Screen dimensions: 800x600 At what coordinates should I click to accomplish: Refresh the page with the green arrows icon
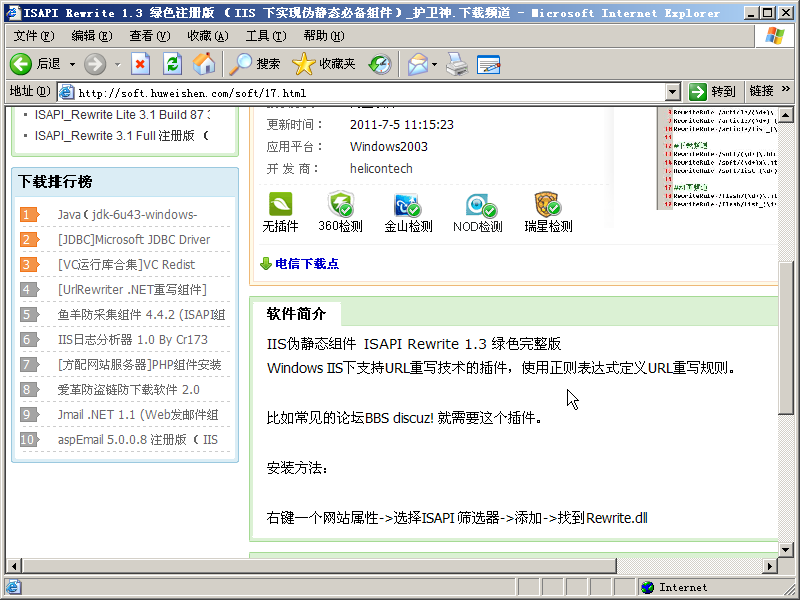172,64
